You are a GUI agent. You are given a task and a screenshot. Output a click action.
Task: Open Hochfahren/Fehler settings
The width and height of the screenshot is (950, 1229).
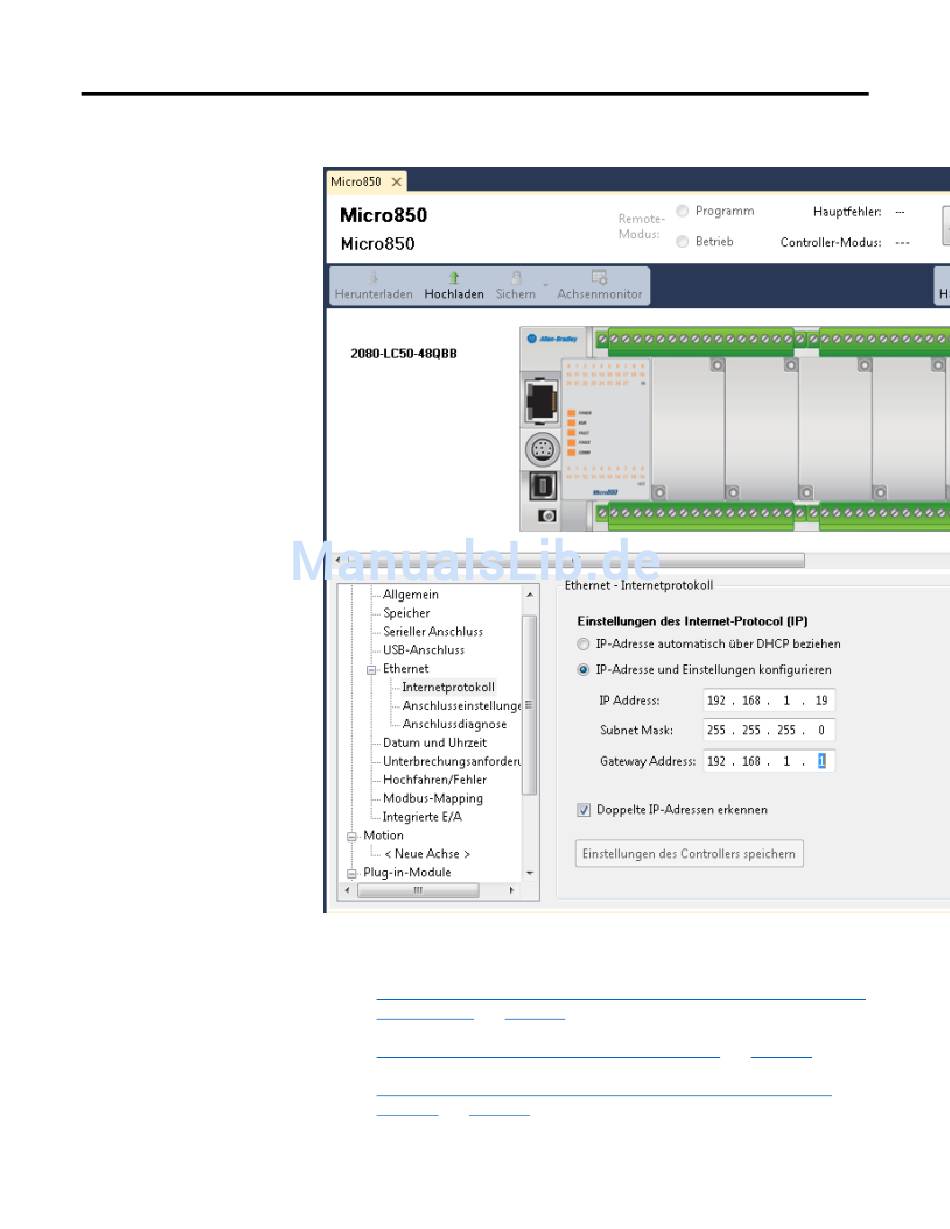(x=435, y=780)
